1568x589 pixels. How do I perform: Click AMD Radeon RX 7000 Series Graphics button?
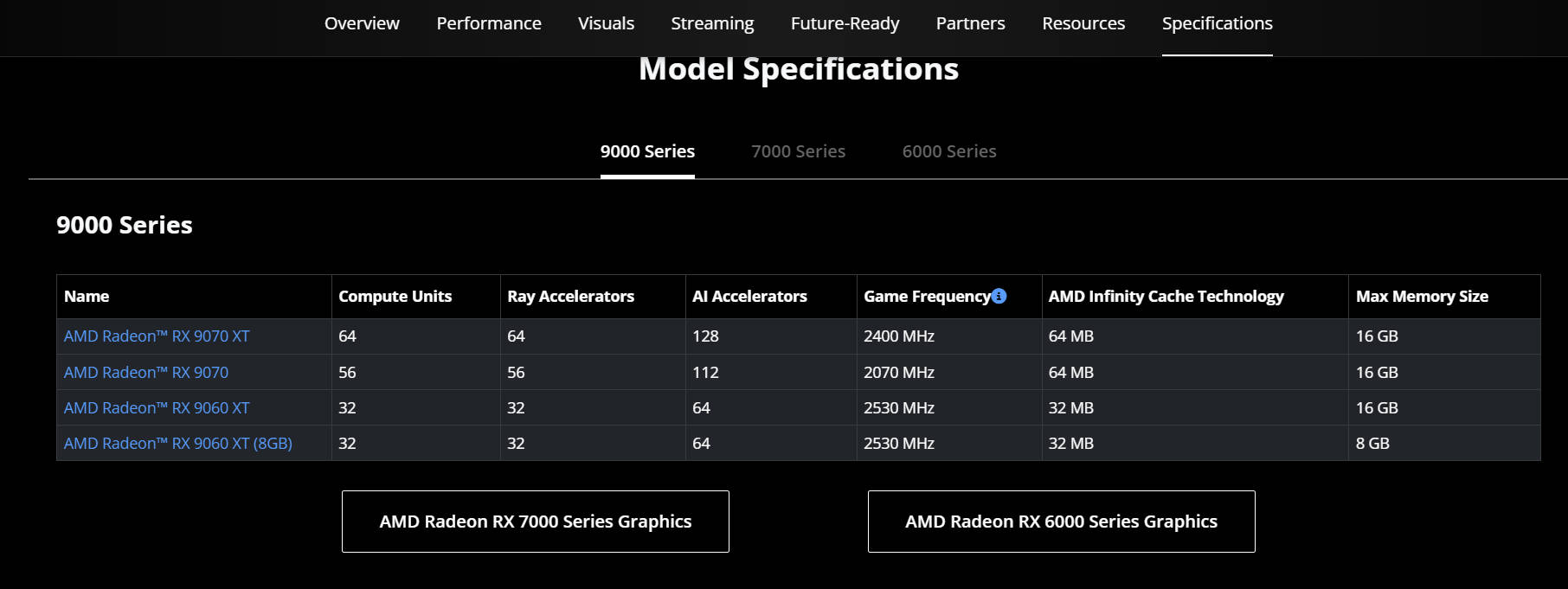tap(536, 522)
